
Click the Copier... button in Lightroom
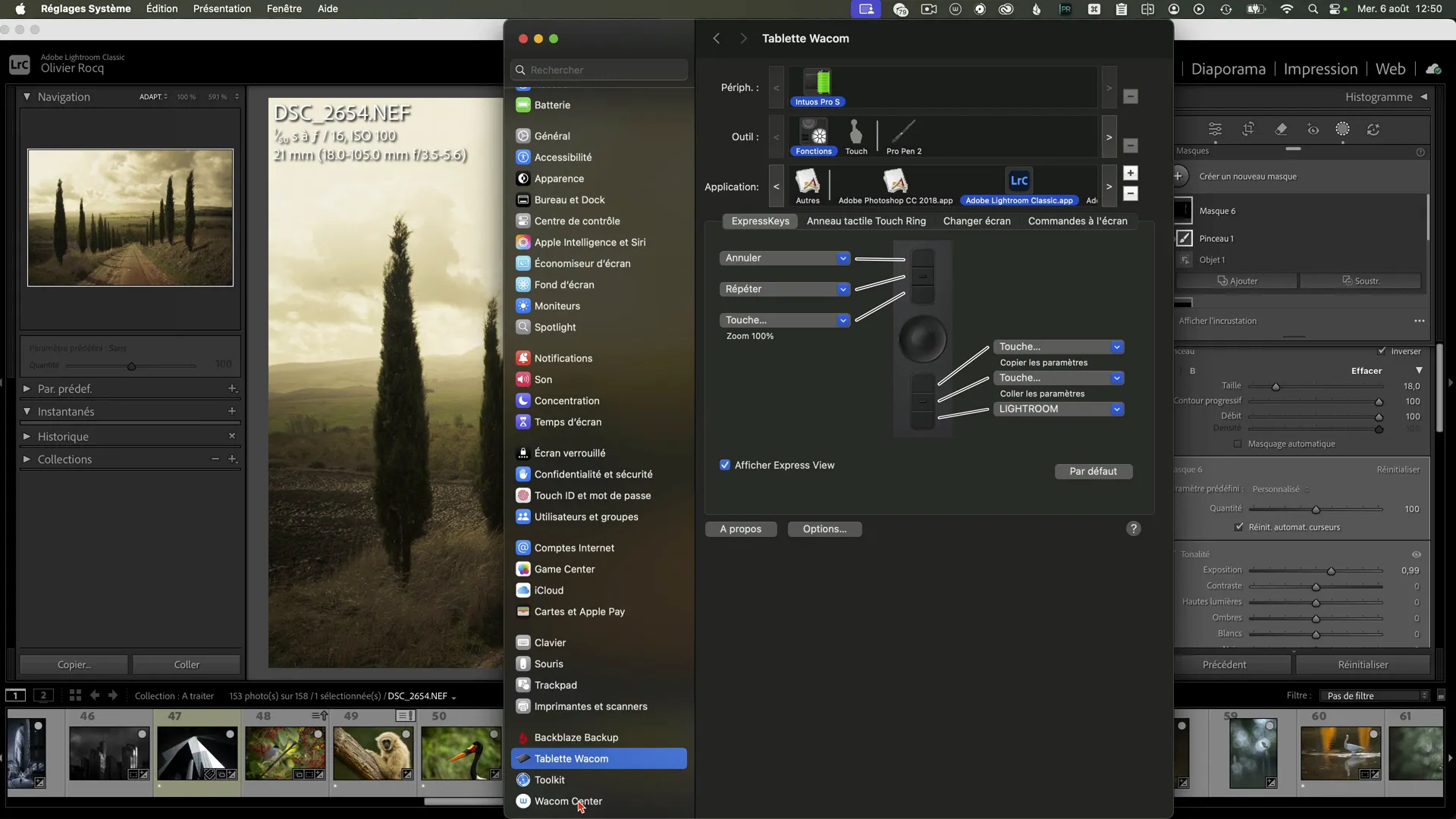(x=74, y=664)
